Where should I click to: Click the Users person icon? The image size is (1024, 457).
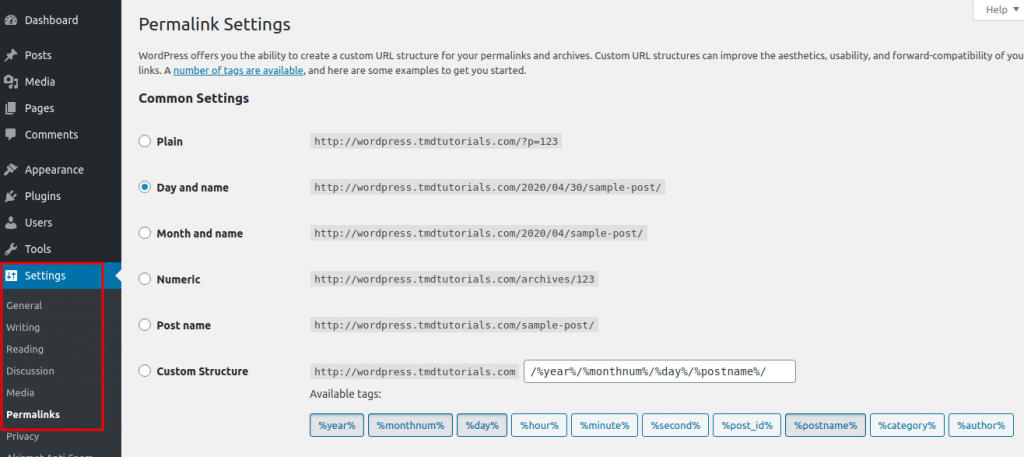11,223
